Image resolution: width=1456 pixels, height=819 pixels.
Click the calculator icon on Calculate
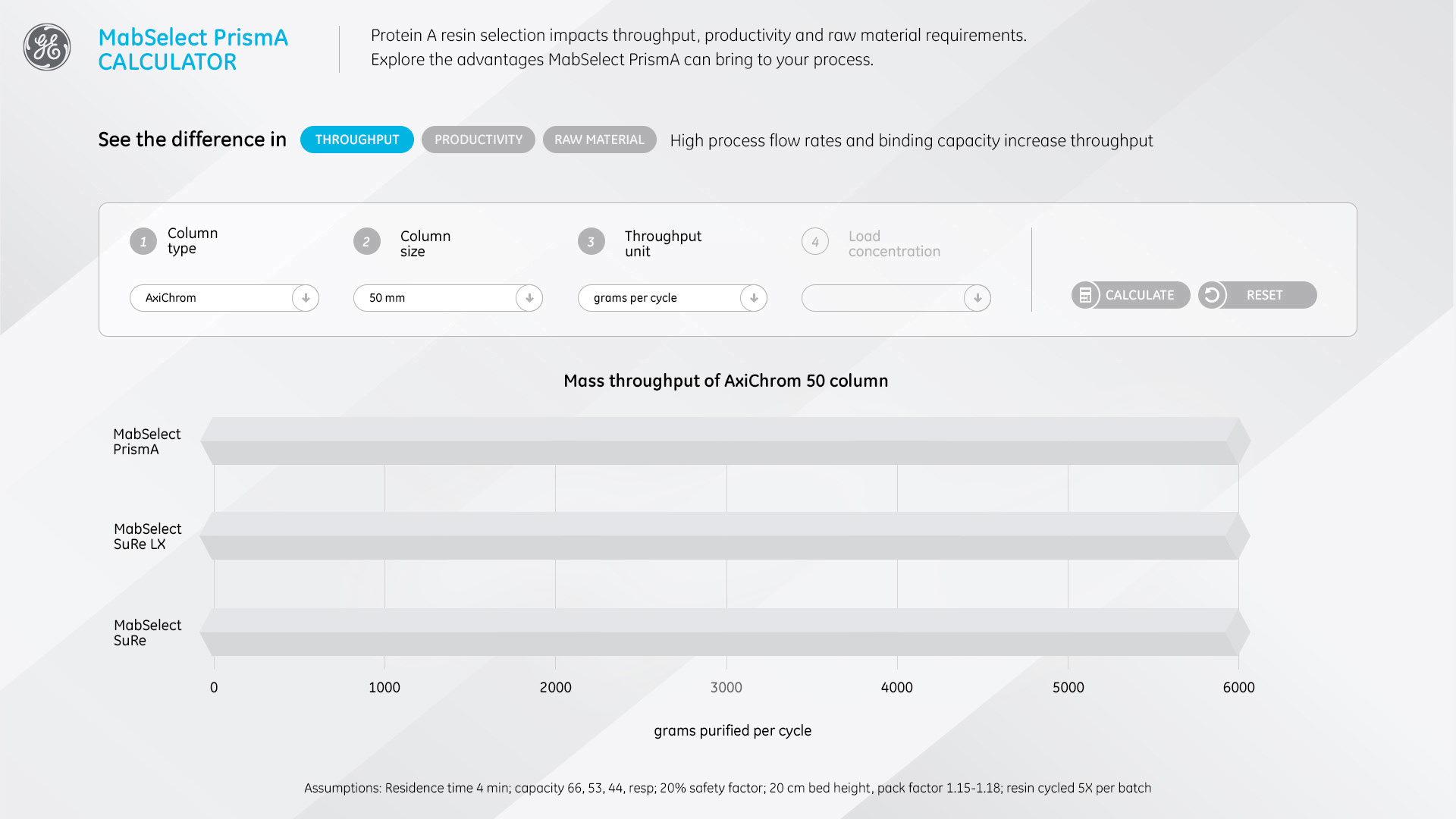coord(1085,295)
